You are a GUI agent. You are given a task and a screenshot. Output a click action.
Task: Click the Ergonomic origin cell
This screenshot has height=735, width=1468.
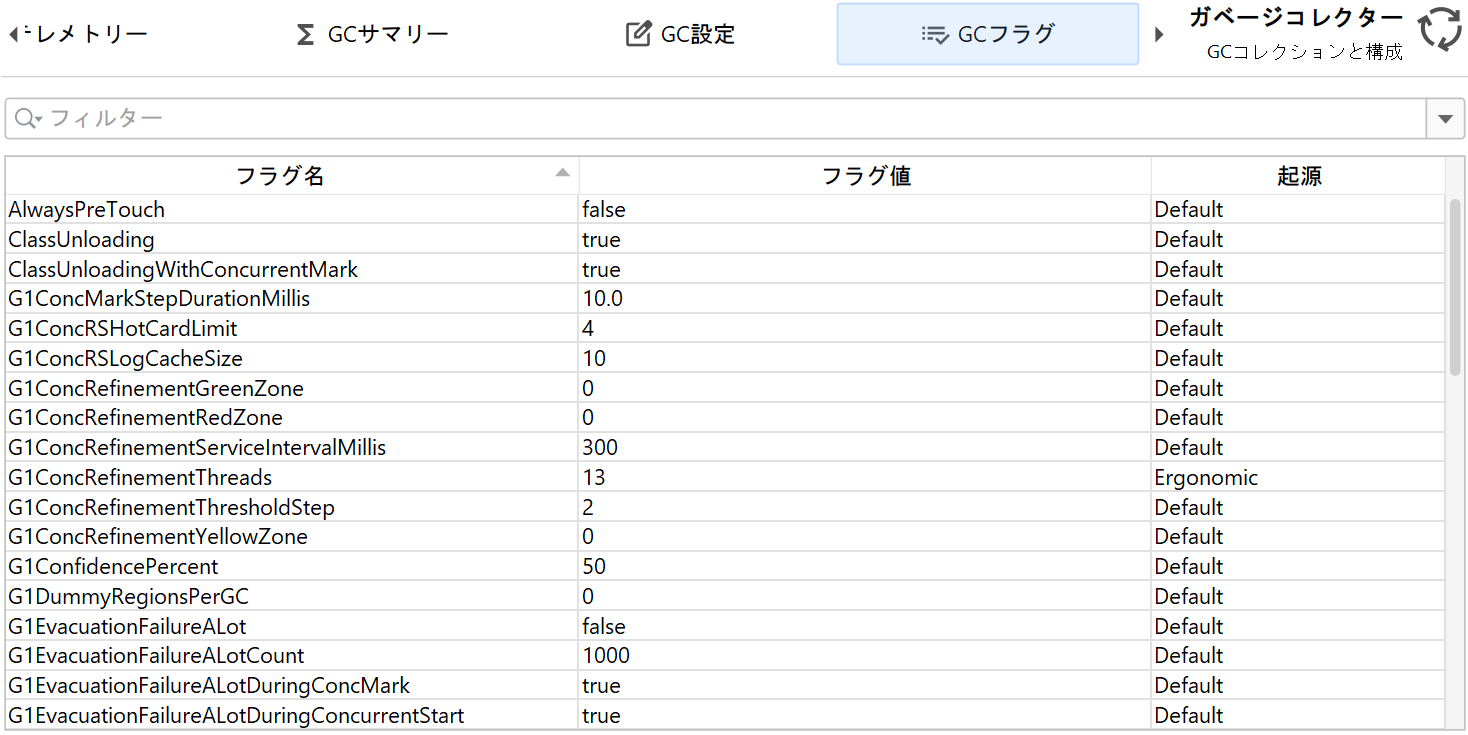click(1206, 478)
